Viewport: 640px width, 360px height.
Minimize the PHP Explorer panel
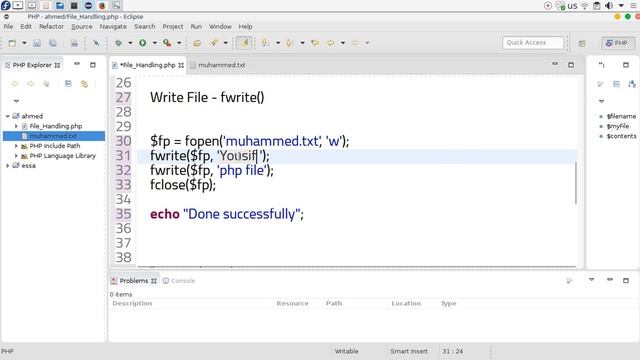77,64
